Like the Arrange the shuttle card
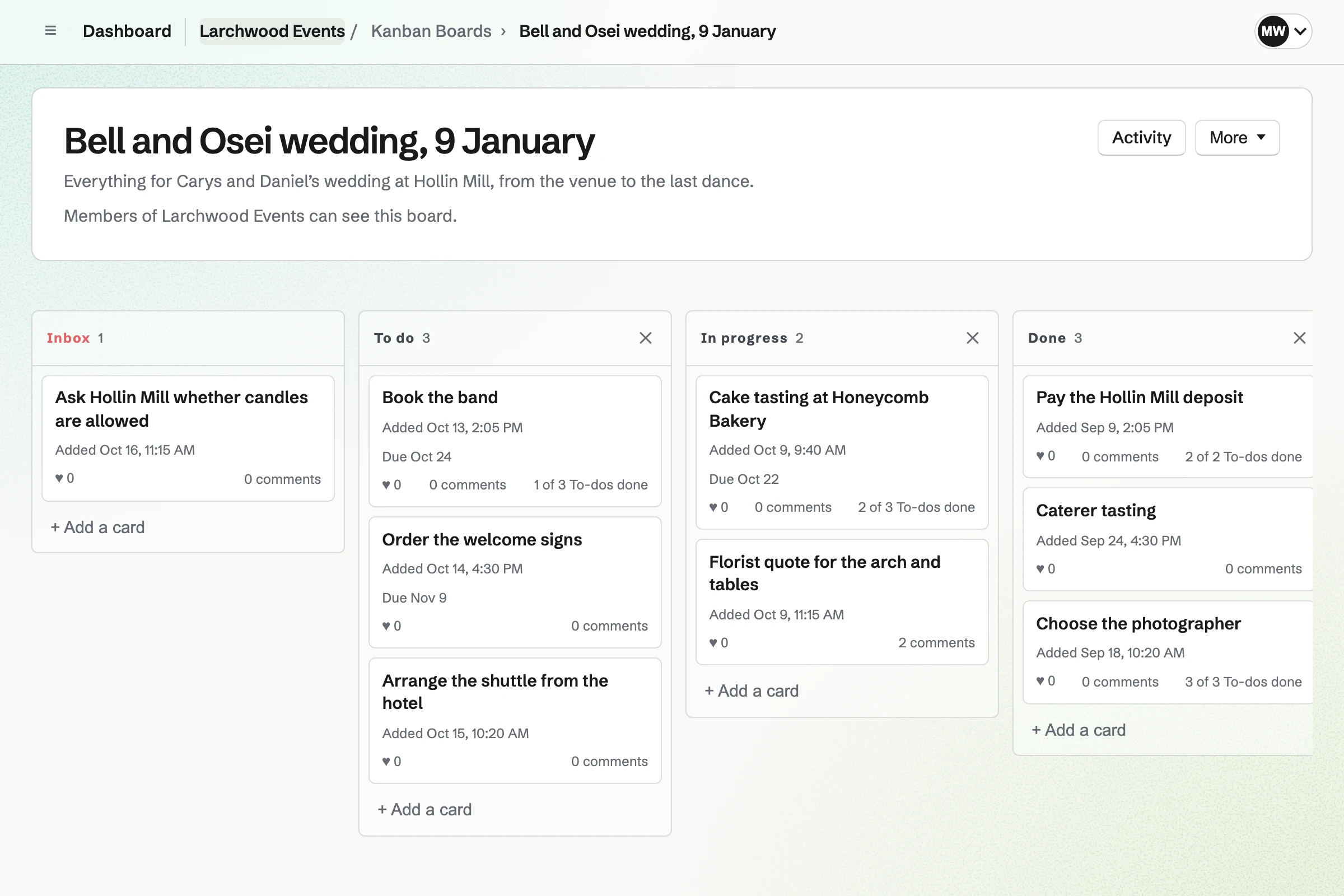1344x896 pixels. pyautogui.click(x=391, y=761)
